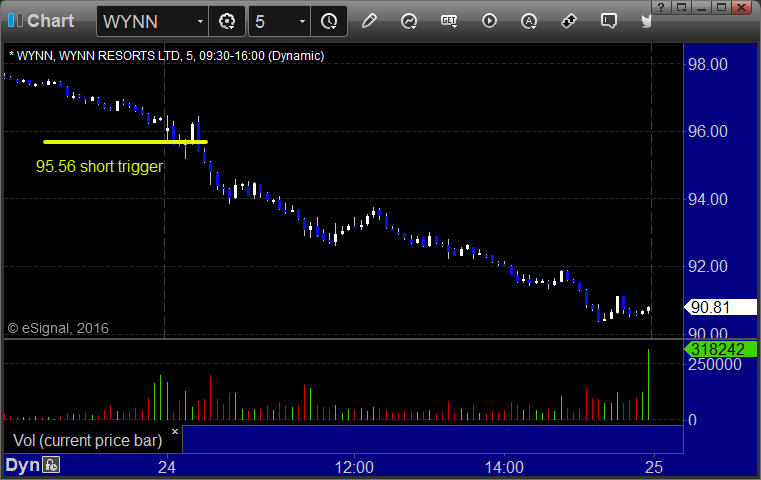This screenshot has height=480, width=761.
Task: Click the trade ticket arrows icon
Action: click(569, 21)
